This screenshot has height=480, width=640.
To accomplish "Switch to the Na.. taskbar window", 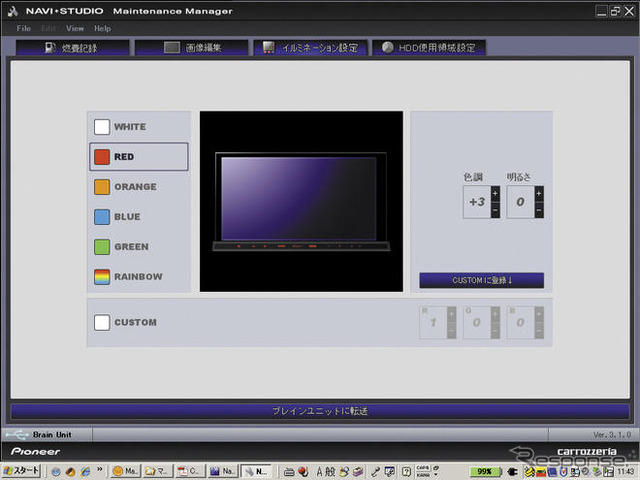I will point(222,471).
